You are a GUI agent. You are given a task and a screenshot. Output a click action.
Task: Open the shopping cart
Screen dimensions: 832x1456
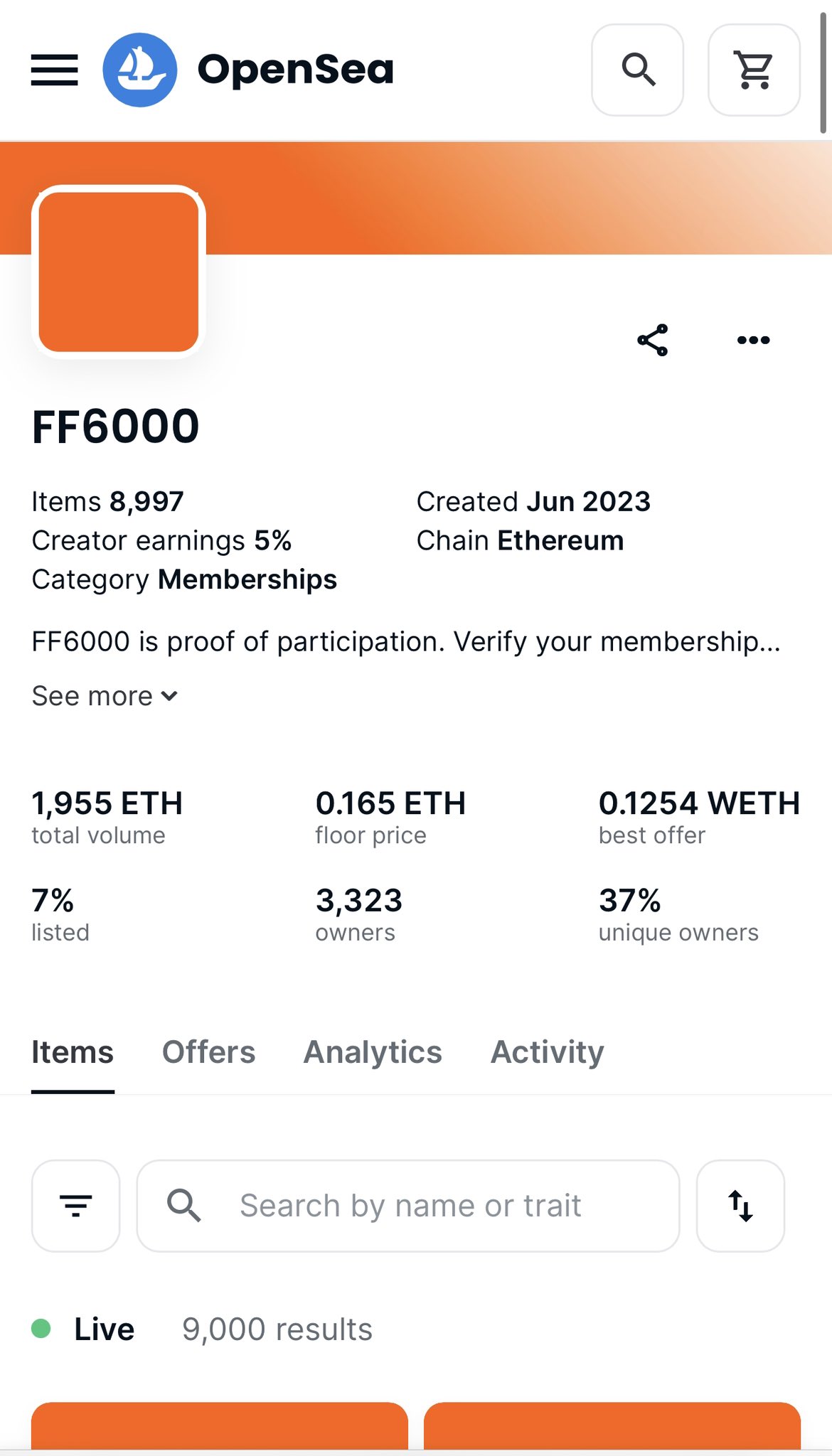tap(754, 70)
